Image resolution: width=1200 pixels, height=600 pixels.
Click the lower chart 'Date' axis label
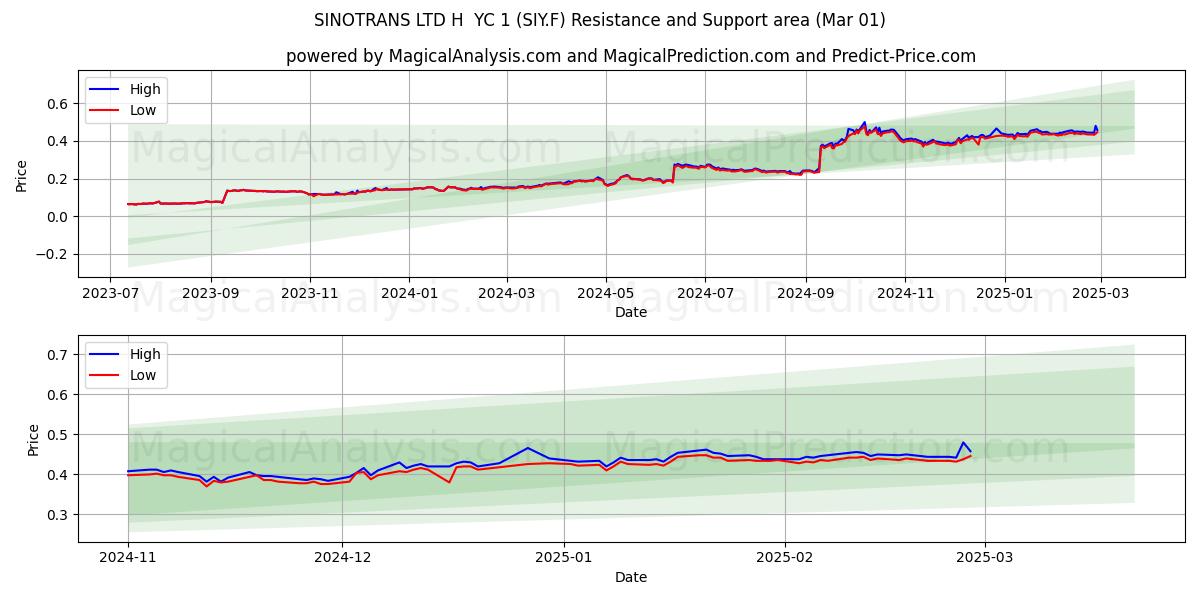(631, 577)
